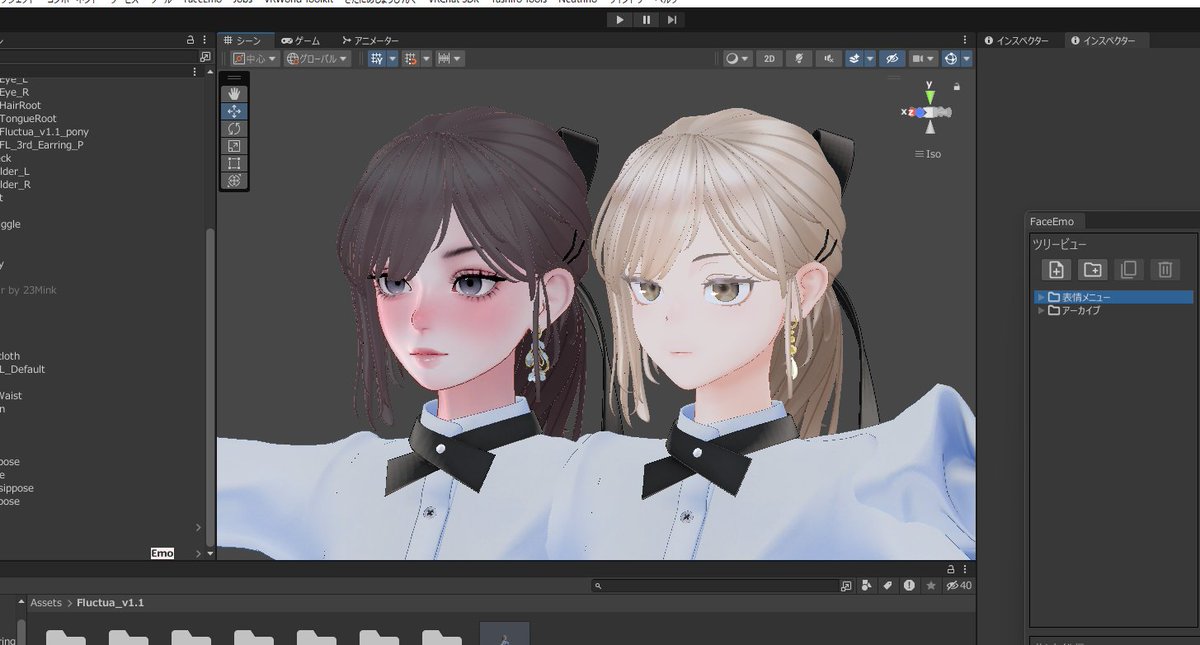1200x645 pixels.
Task: Toggle hidden objects scene visibility button
Action: [893, 59]
